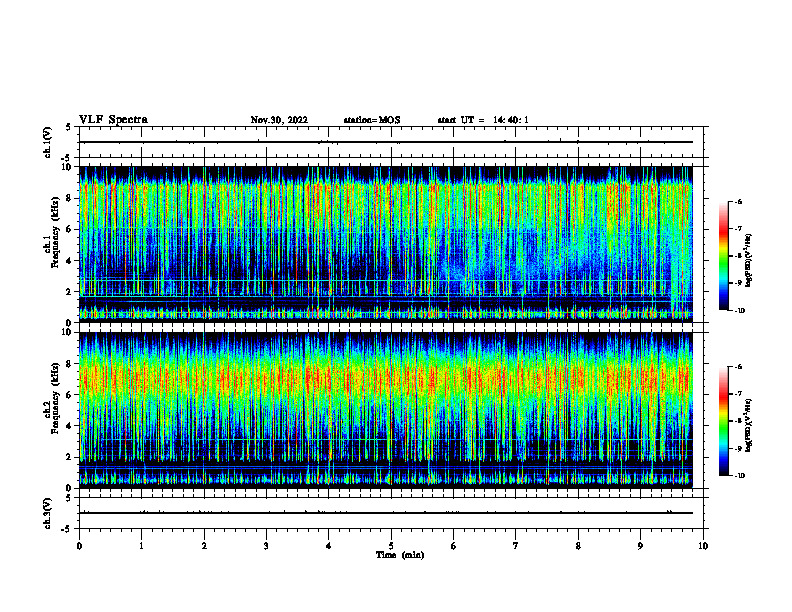The width and height of the screenshot is (792, 612).
Task: Click the "station=MOS" header label
Action: [372, 120]
